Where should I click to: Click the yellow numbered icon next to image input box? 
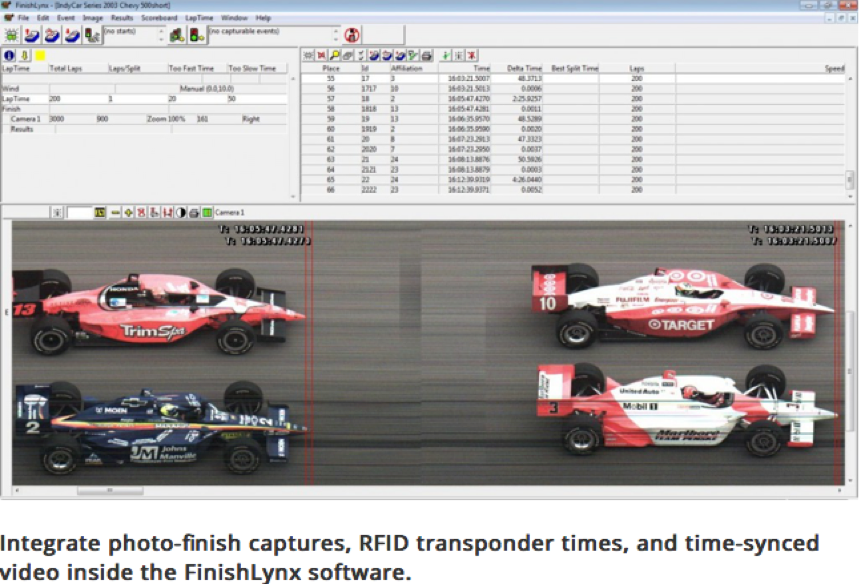tap(100, 212)
